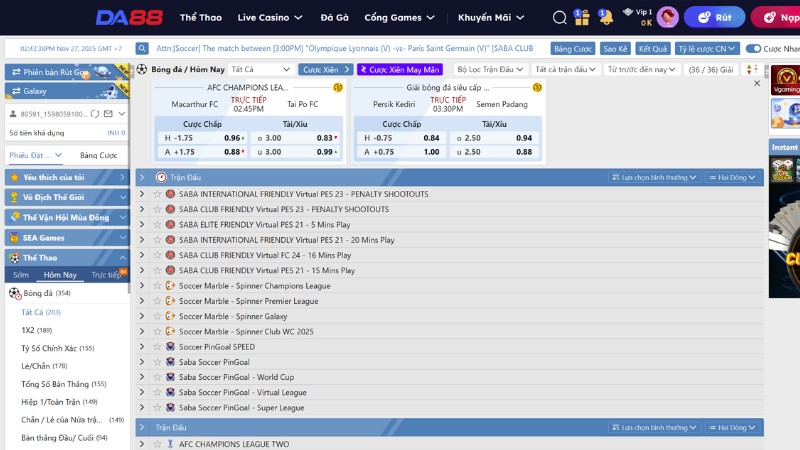Screen dimensions: 800x450
Task: Click Soccer Marble Spinner Galaxy league icon
Action: coord(170,316)
